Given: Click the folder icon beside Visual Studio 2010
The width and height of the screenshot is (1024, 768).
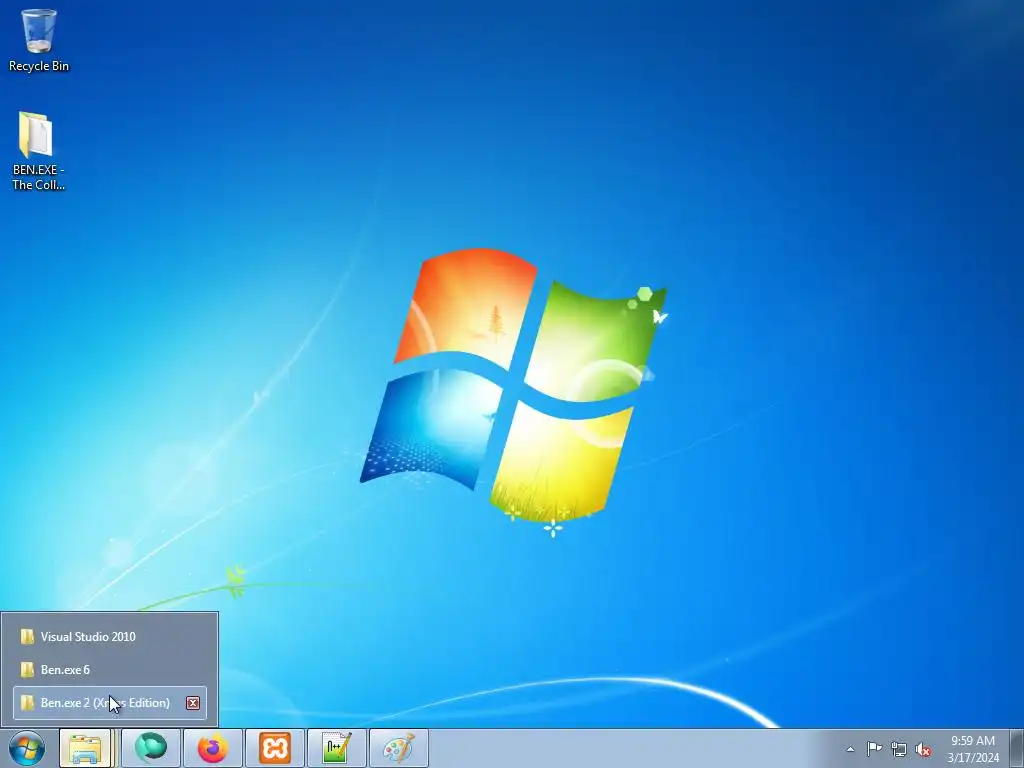Looking at the screenshot, I should point(27,637).
